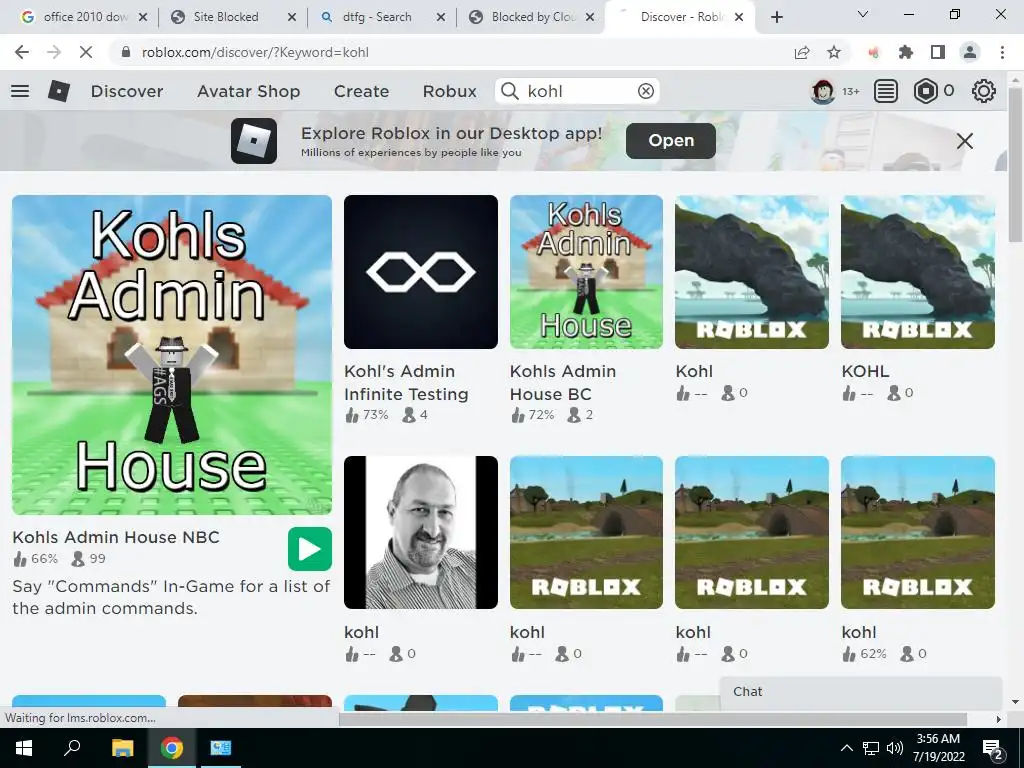Expand tab search chevron
The height and width of the screenshot is (768, 1024).
pos(863,14)
